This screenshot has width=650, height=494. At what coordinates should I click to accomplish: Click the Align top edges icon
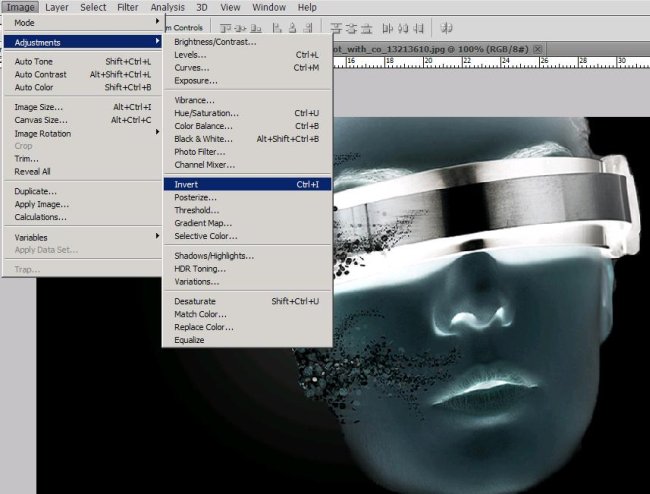[224, 28]
